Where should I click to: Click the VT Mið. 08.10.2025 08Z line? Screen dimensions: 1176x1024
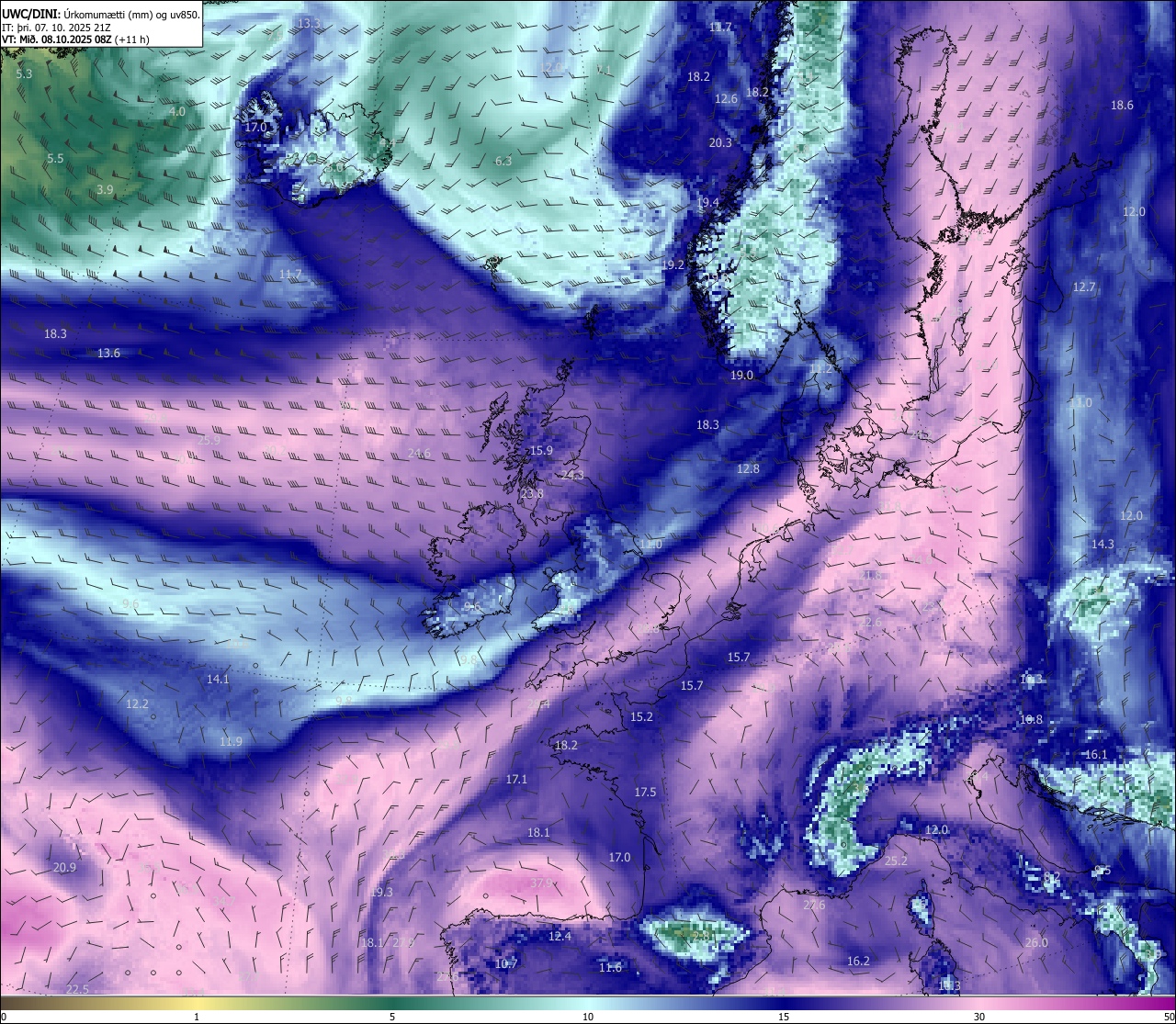coord(75,39)
